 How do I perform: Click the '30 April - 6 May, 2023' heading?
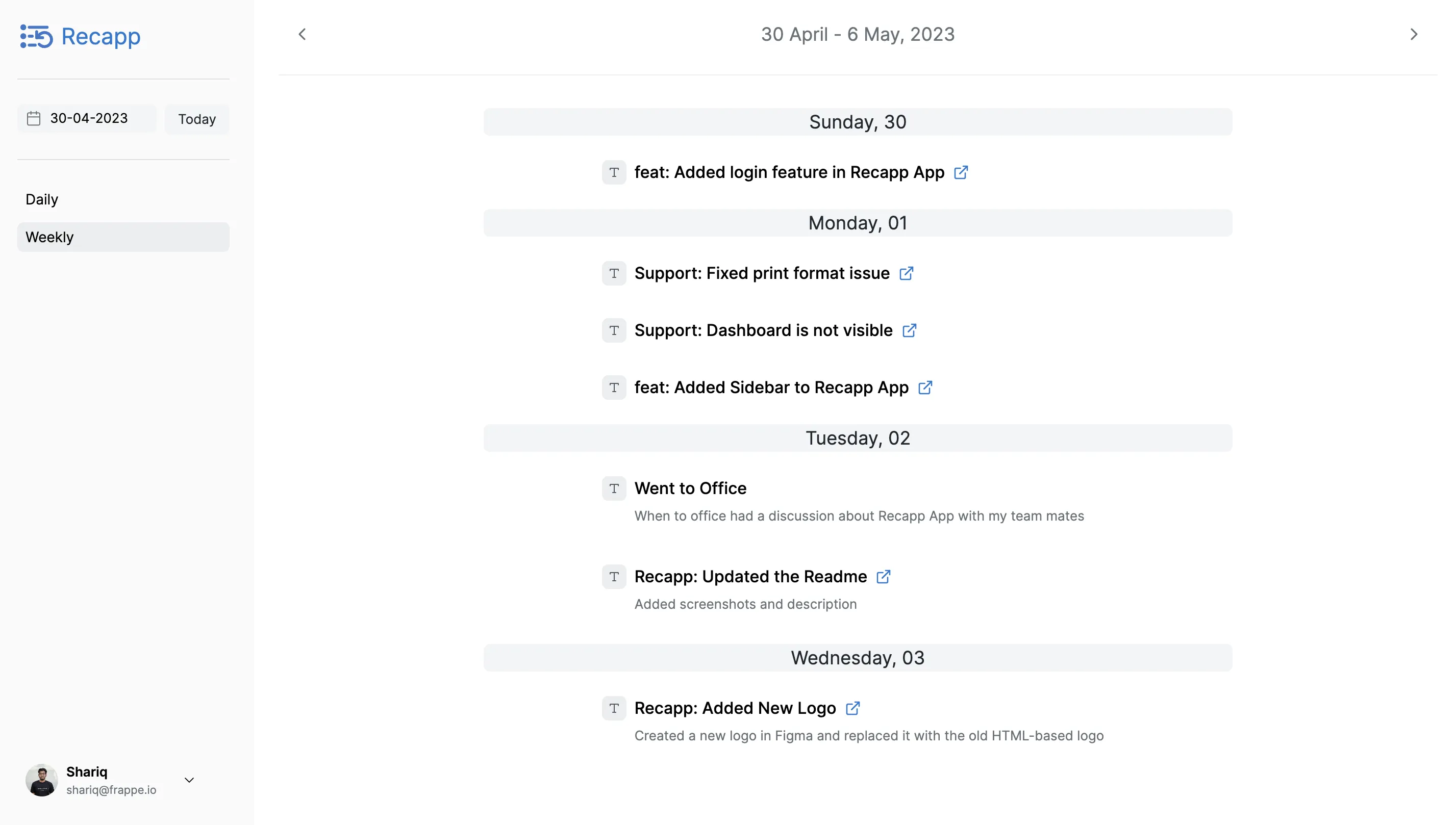click(858, 35)
